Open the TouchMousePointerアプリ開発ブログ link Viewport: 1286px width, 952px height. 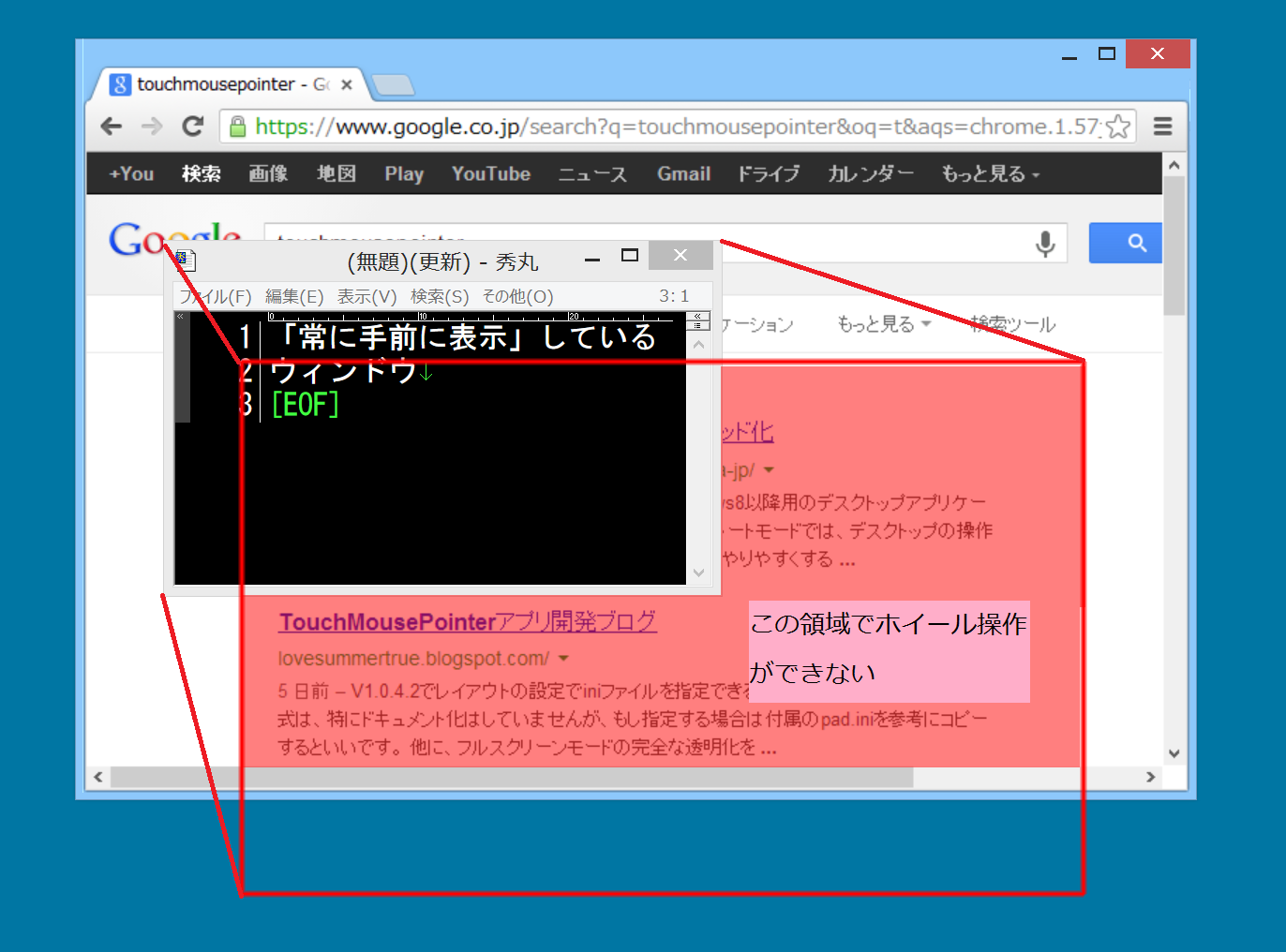point(467,622)
